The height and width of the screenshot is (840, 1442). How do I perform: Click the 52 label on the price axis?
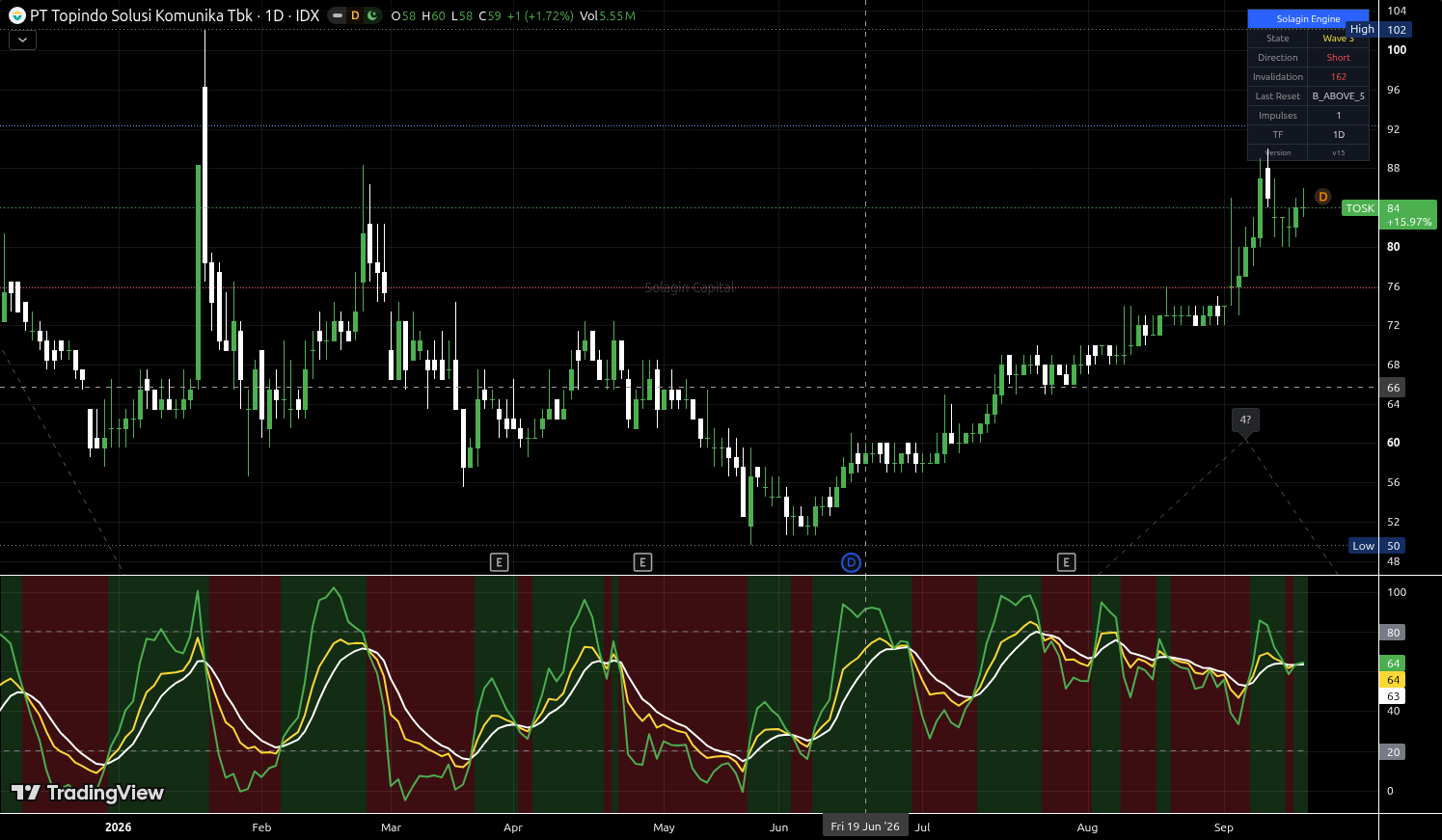[x=1394, y=522]
